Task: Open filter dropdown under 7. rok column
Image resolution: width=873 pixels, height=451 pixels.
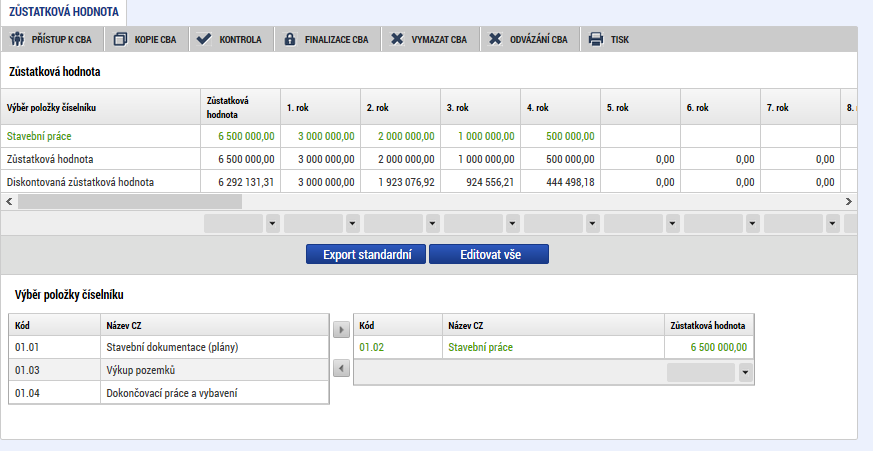Action: click(832, 224)
